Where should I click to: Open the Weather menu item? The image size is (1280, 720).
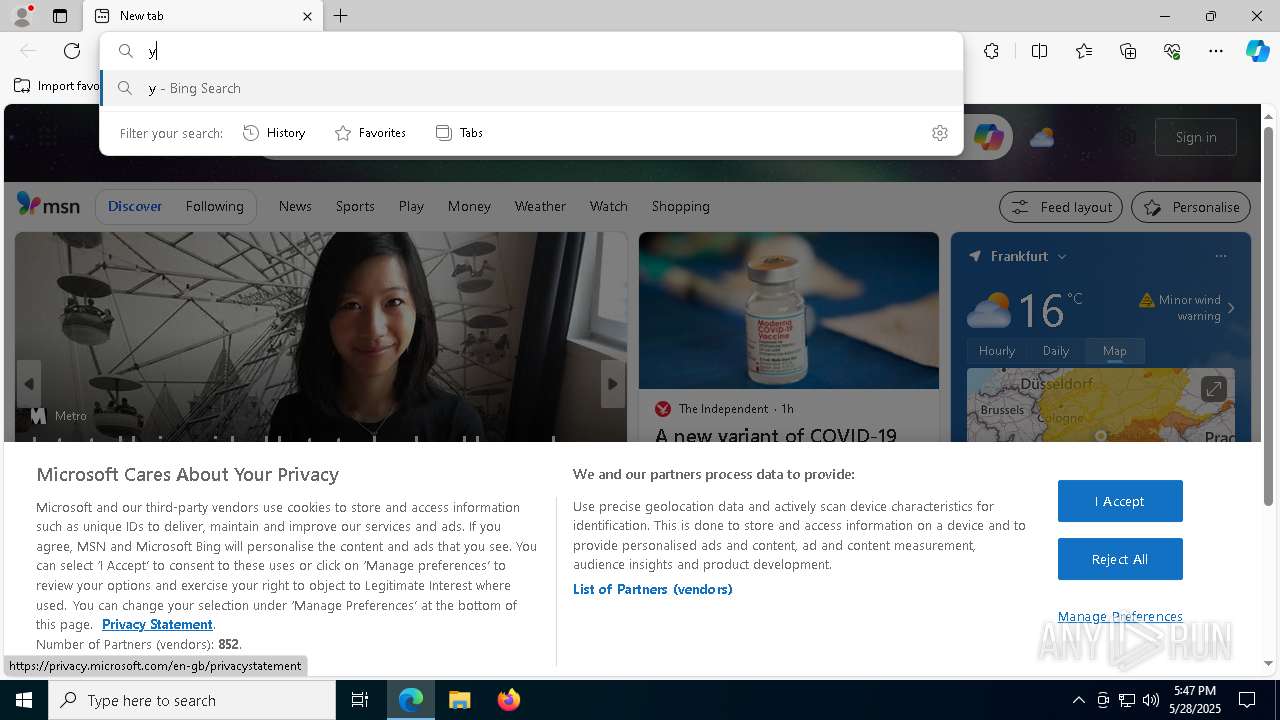540,206
